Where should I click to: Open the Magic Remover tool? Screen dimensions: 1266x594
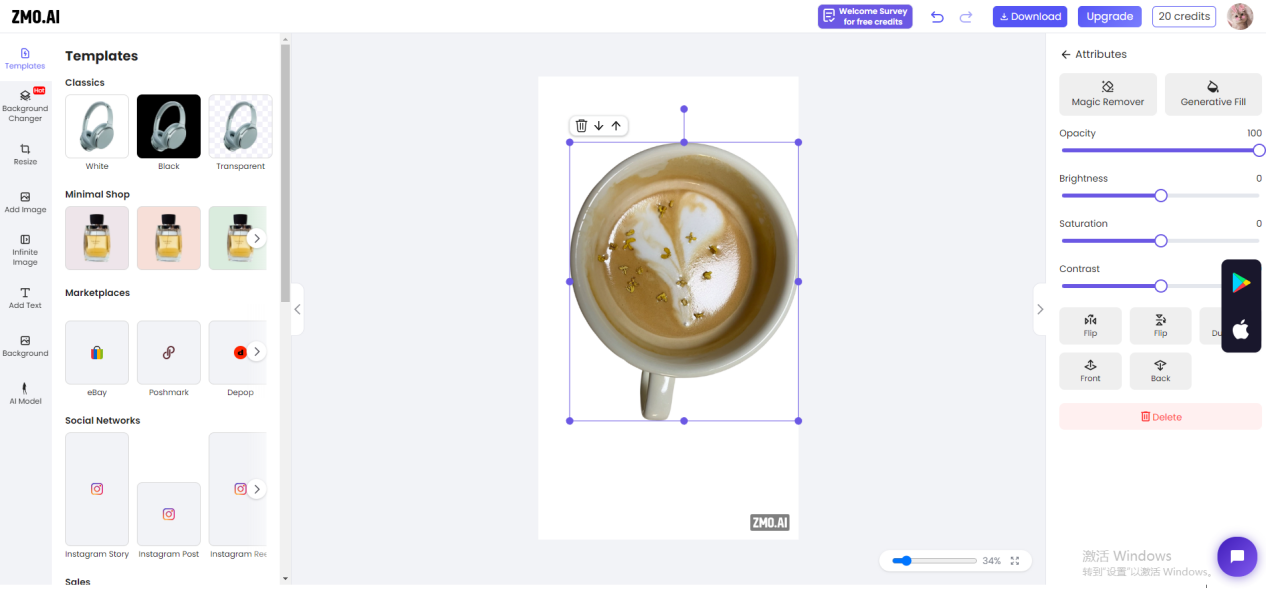[1107, 94]
